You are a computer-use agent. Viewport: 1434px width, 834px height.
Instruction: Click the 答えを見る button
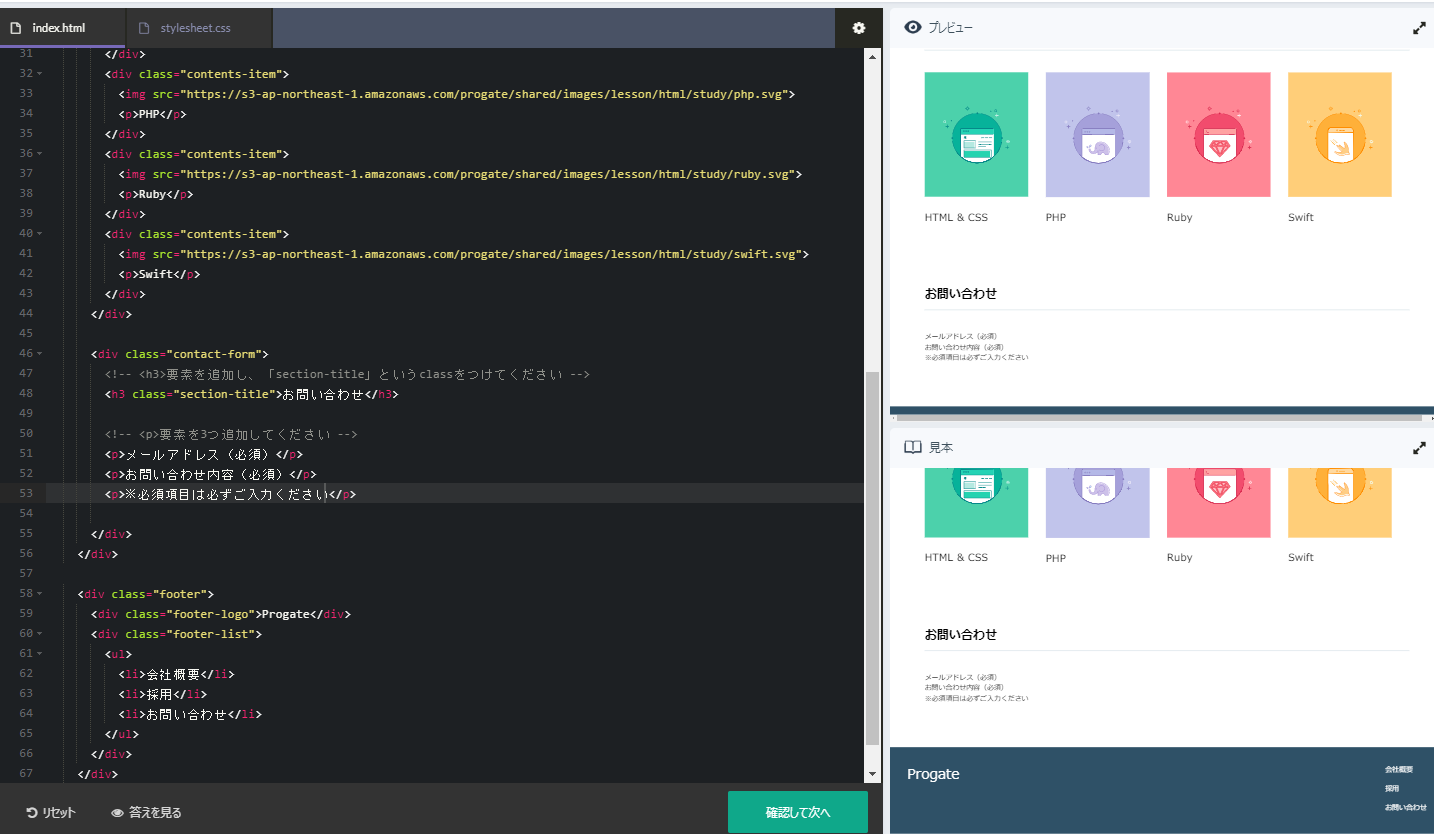[x=146, y=813]
